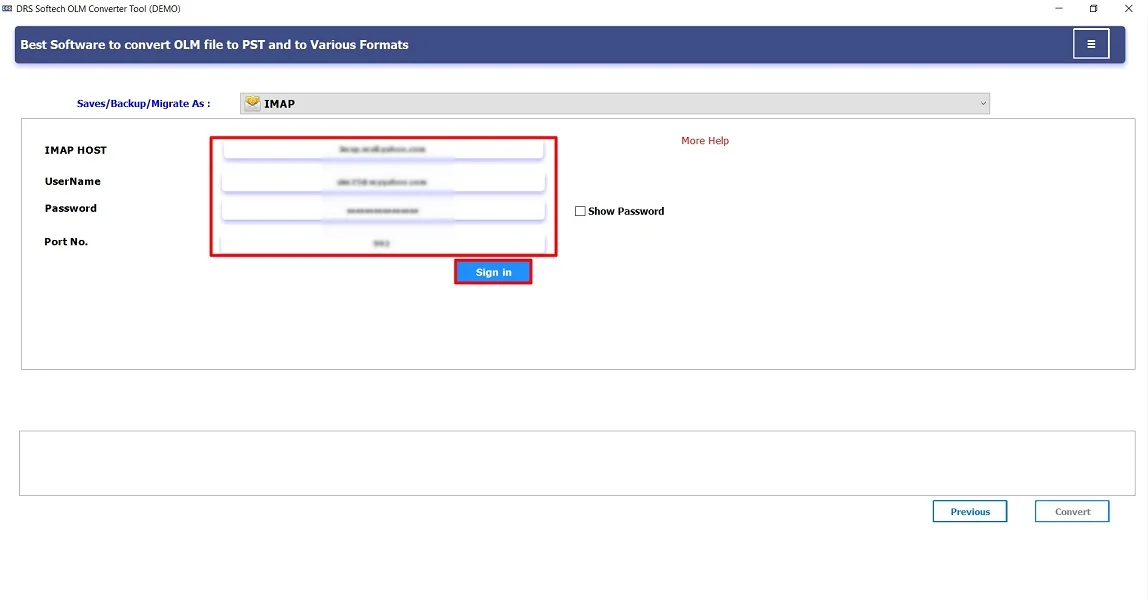Click the Previous button
This screenshot has width=1148, height=600.
[969, 510]
